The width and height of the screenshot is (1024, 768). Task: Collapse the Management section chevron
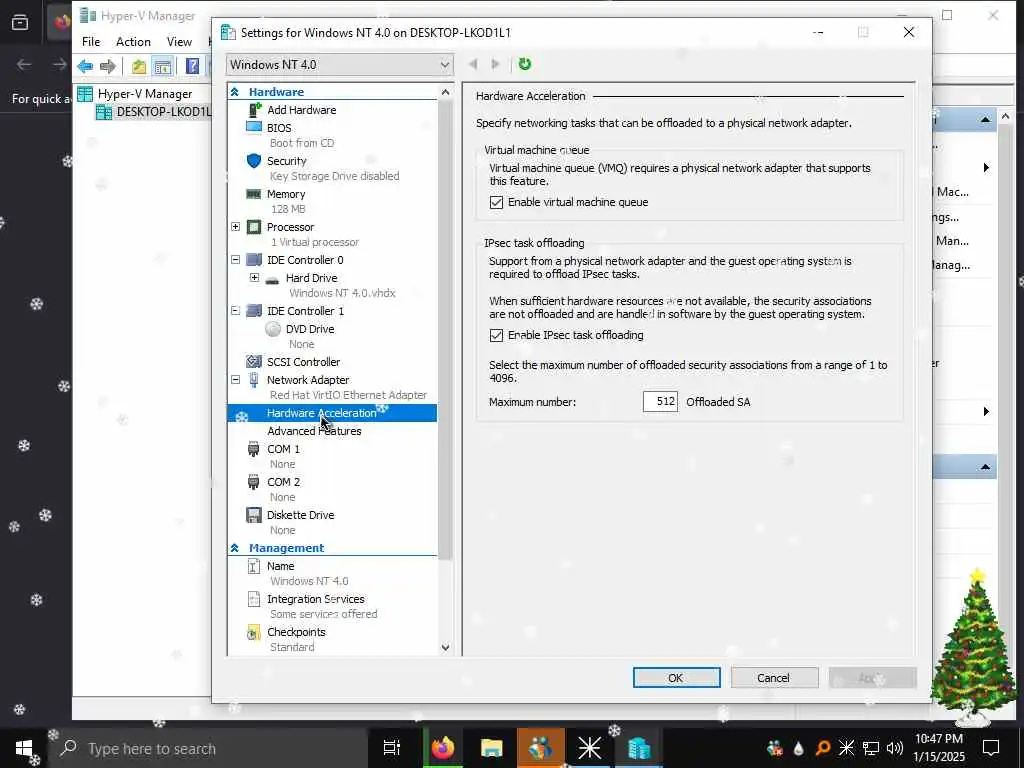click(235, 548)
